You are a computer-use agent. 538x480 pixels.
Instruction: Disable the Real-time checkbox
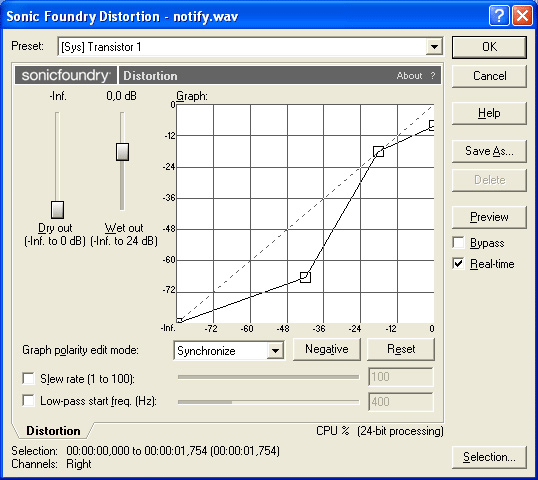[x=459, y=264]
